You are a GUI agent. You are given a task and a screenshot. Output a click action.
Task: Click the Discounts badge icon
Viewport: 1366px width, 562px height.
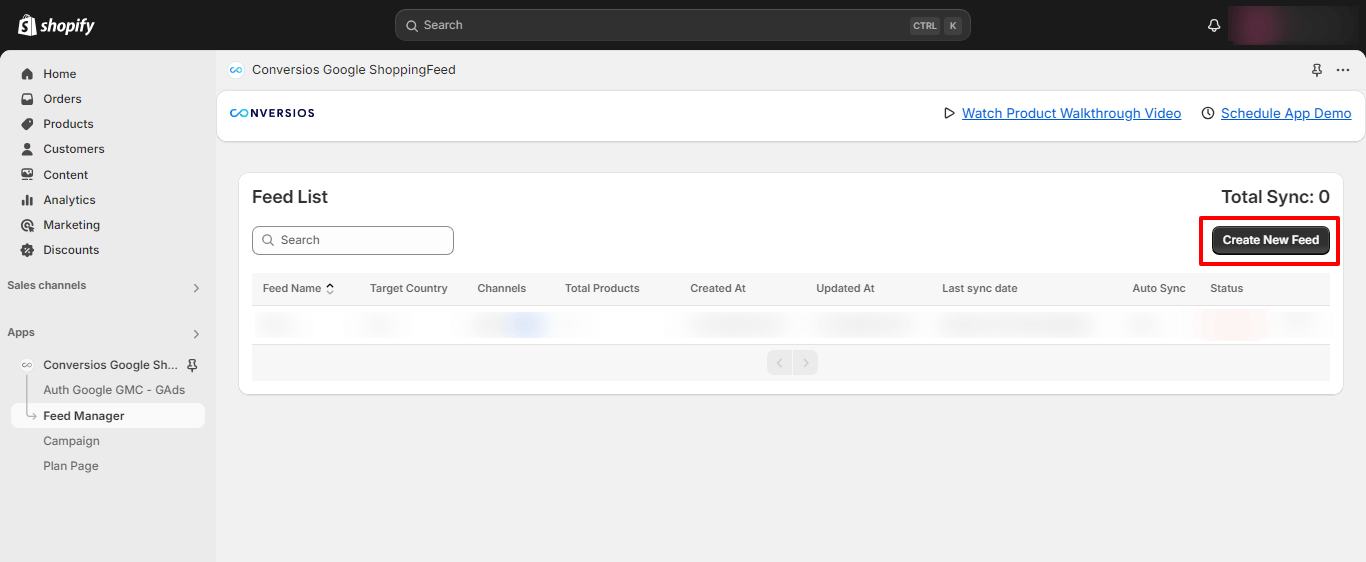[x=27, y=250]
